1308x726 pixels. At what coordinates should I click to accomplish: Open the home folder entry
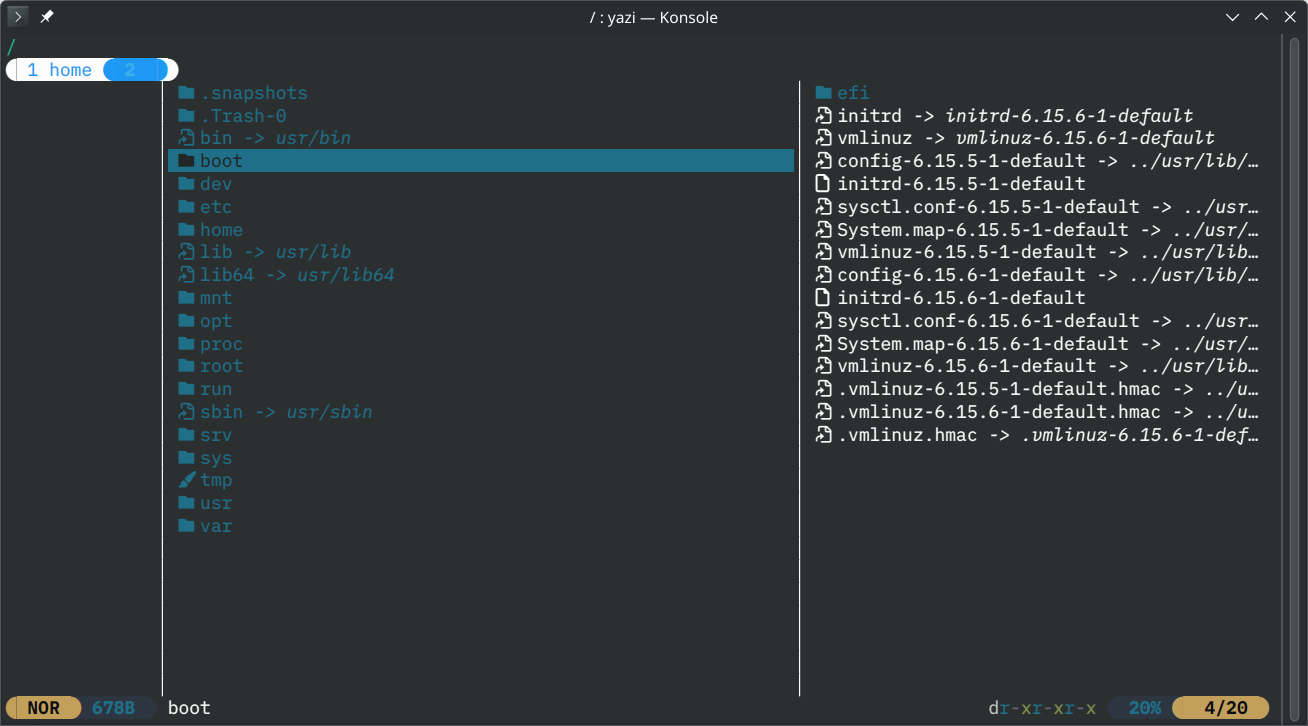[x=221, y=230]
